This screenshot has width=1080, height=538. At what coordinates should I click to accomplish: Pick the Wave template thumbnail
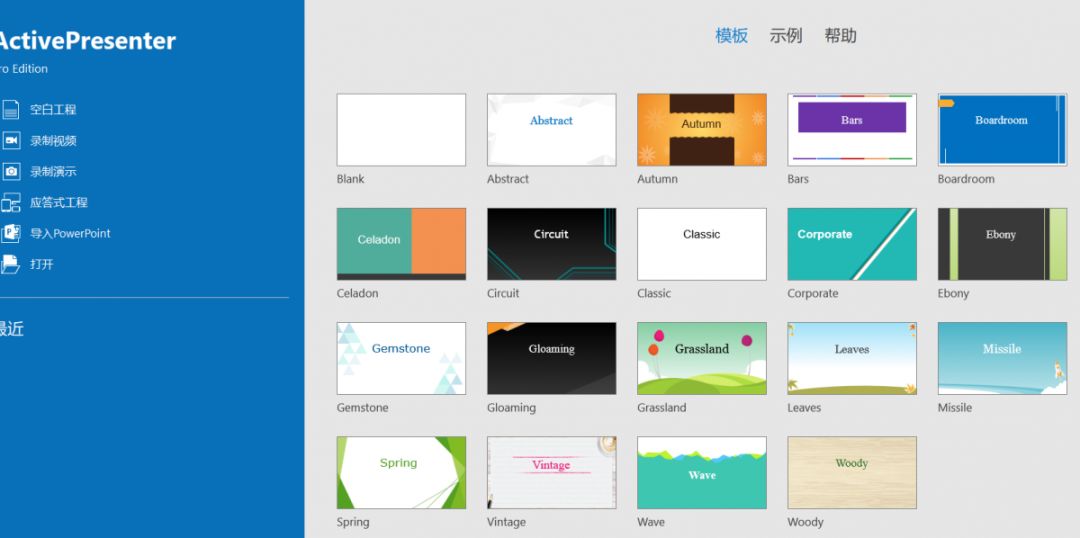tap(701, 473)
